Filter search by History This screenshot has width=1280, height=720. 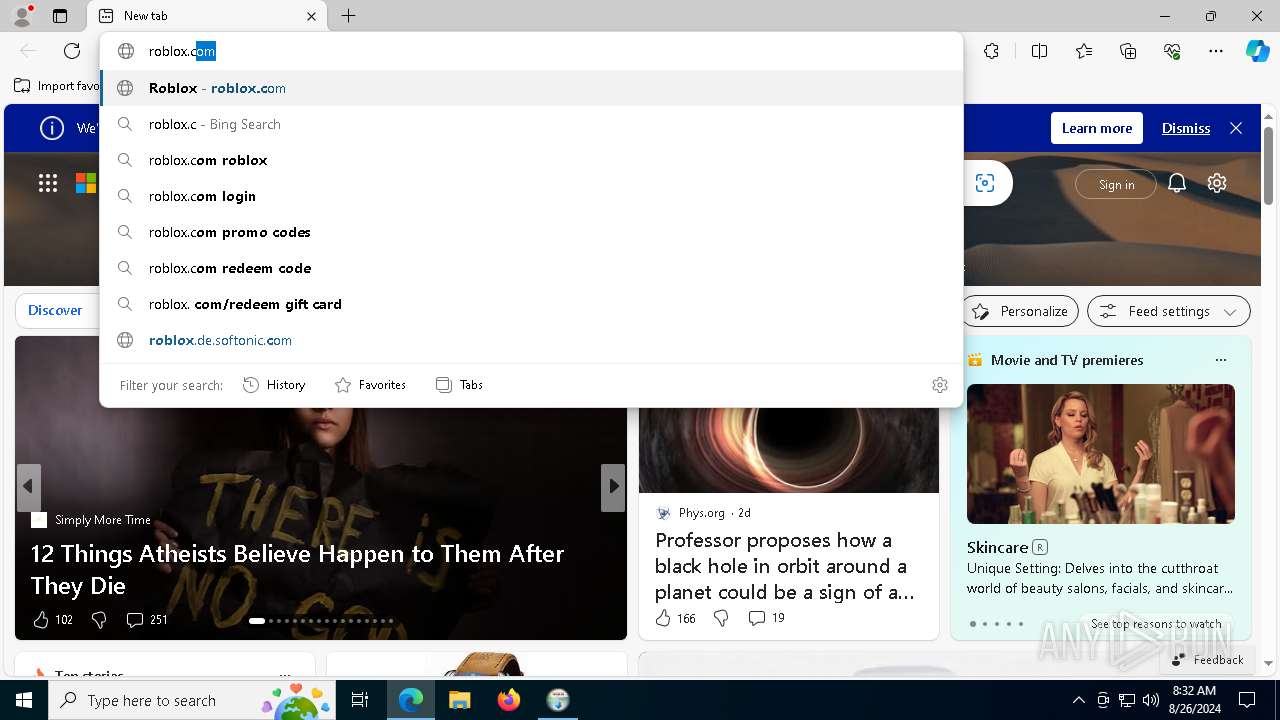(274, 385)
